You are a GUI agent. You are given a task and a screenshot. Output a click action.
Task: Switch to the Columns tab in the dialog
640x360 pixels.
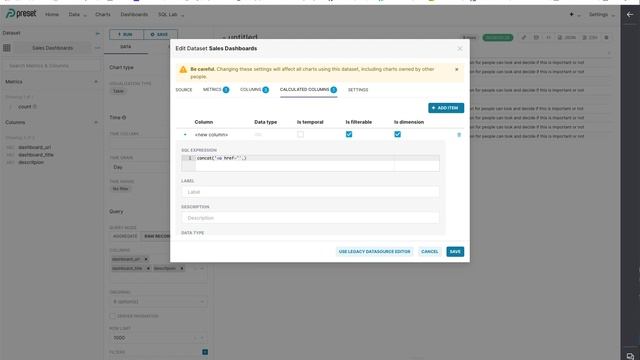(254, 90)
